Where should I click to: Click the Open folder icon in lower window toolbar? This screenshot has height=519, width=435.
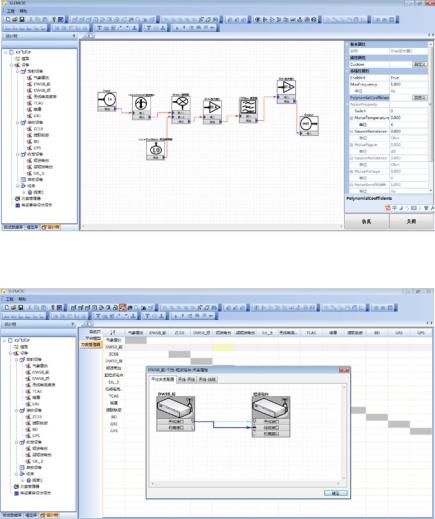tap(14, 308)
